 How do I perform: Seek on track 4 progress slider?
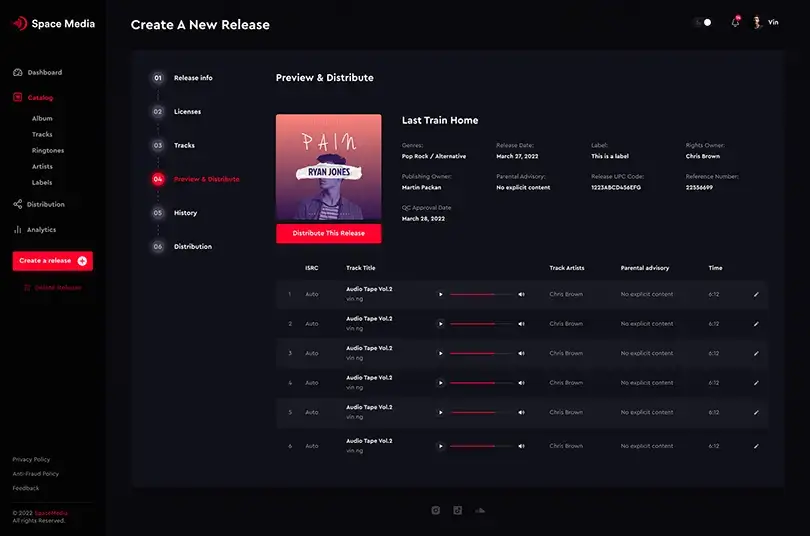tap(481, 383)
